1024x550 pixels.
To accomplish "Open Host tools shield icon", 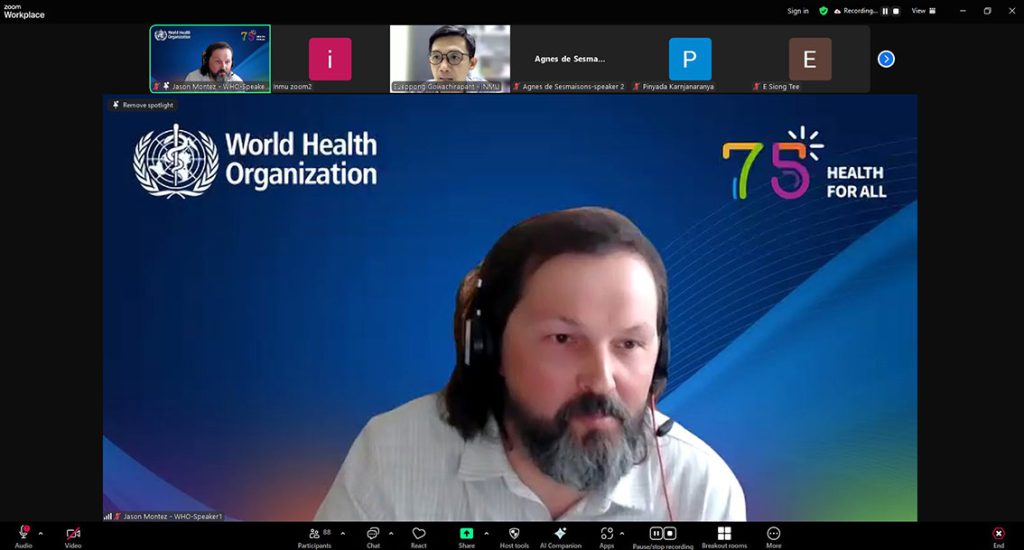I will (515, 535).
